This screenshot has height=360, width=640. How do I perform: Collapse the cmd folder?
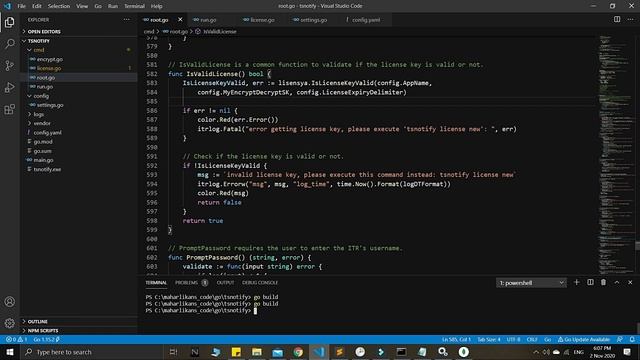click(x=39, y=50)
